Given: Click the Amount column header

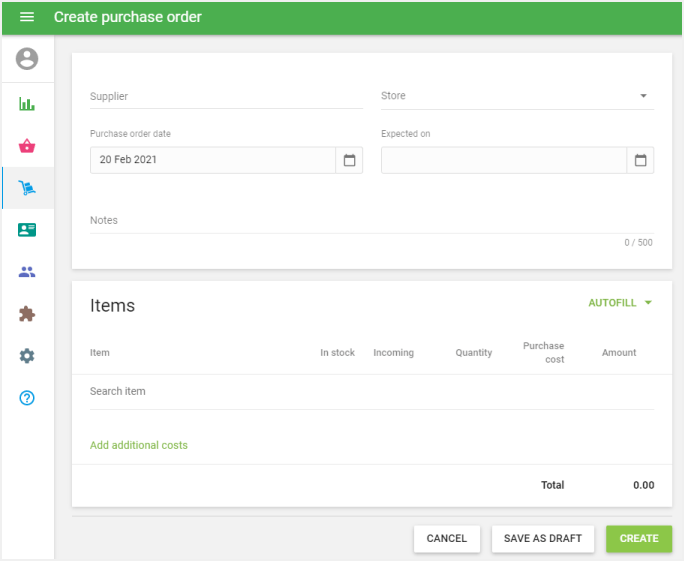Looking at the screenshot, I should click(619, 352).
